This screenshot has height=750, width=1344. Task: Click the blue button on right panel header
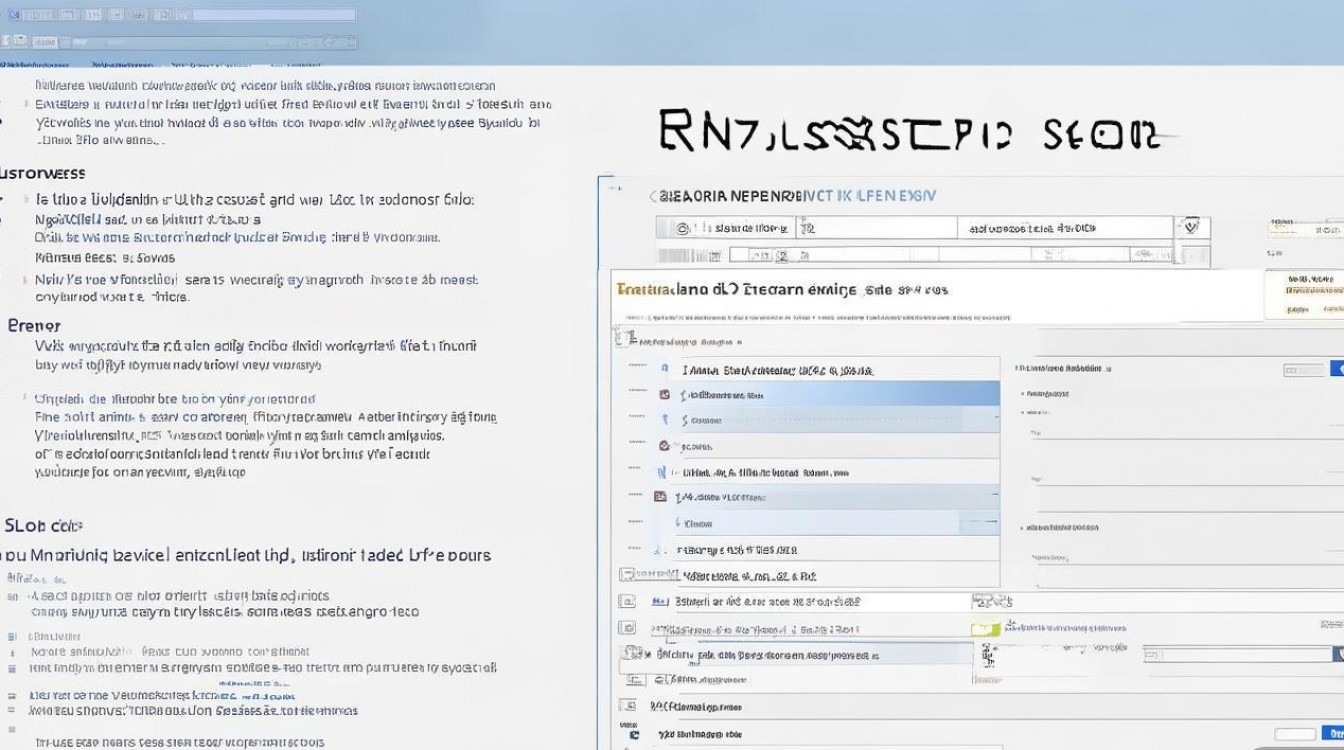1337,369
